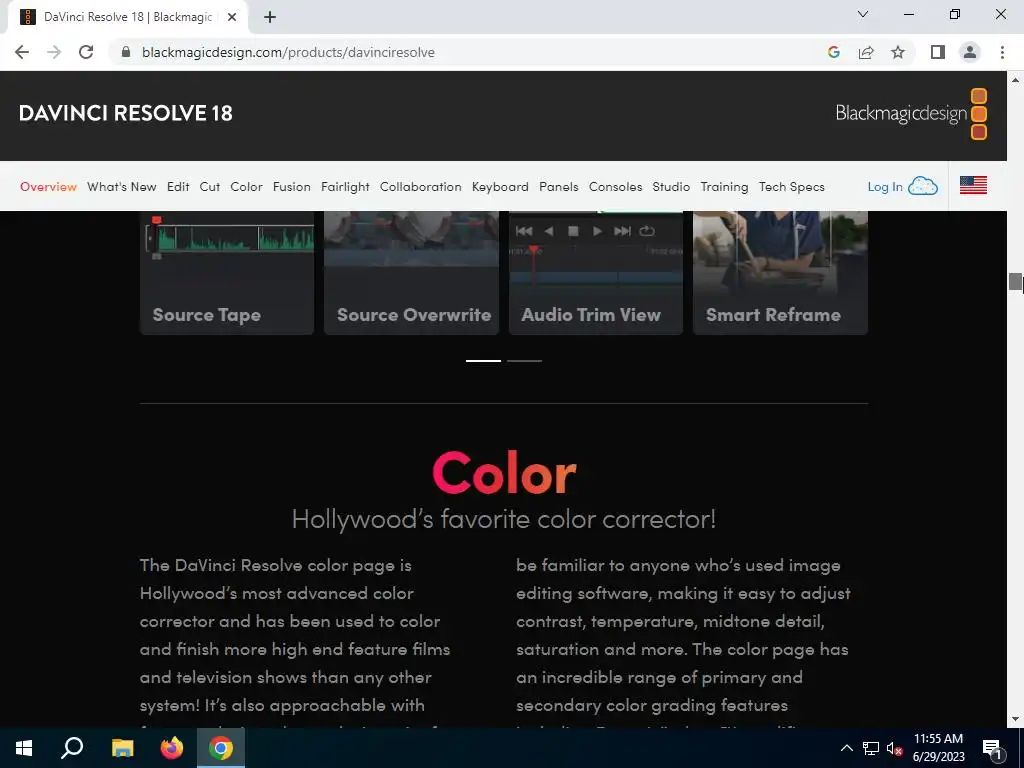
Task: Open the Fusion page link
Action: [x=291, y=187]
